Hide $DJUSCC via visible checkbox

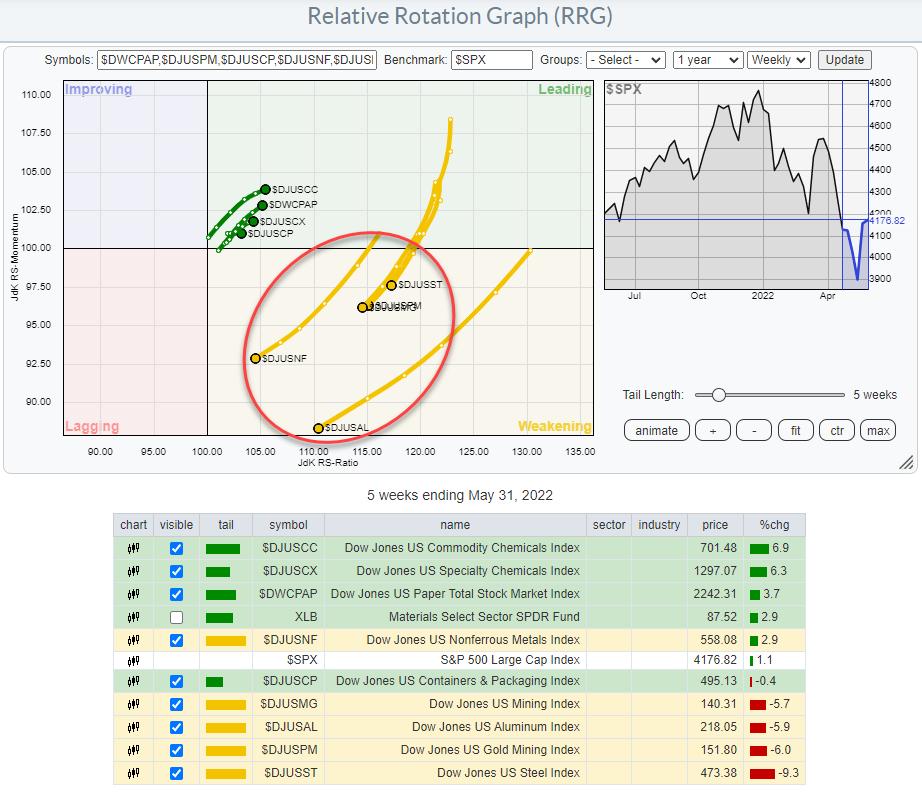177,548
